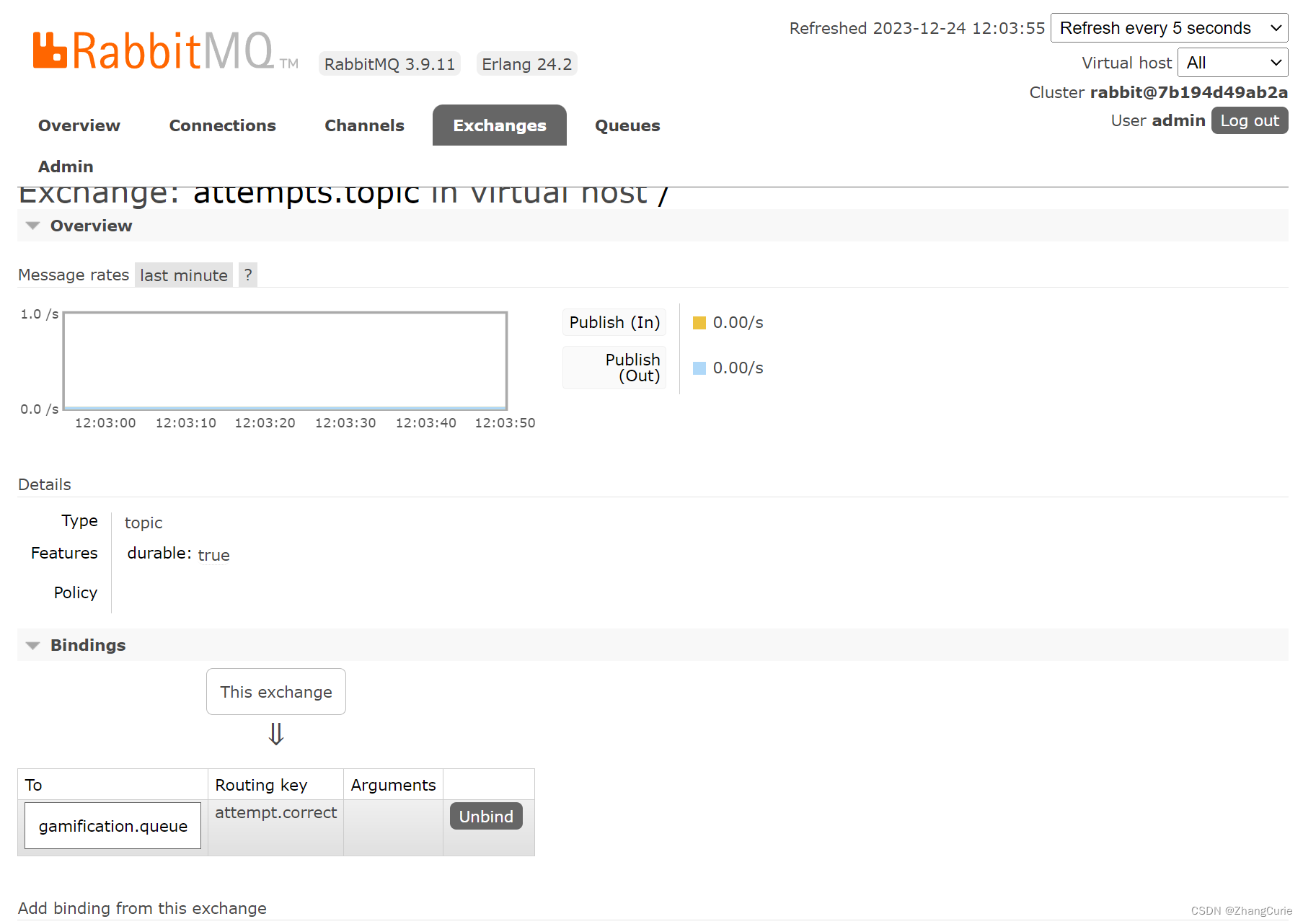The width and height of the screenshot is (1303, 924).
Task: Select the Exchanges tab
Action: (500, 125)
